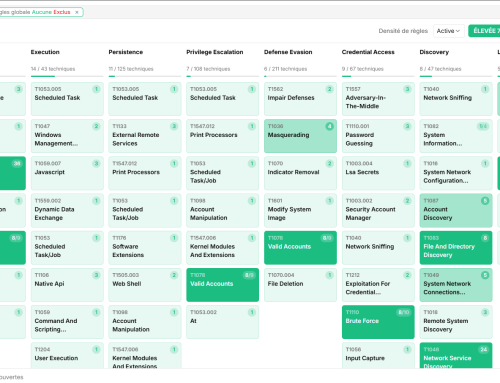Open the External Remote Services card
Image resolution: width=500 pixels, height=383 pixels.
[145, 136]
